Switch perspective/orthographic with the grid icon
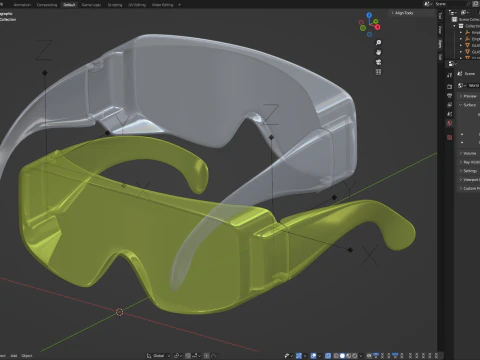Viewport: 480px width, 360px height. click(x=378, y=72)
